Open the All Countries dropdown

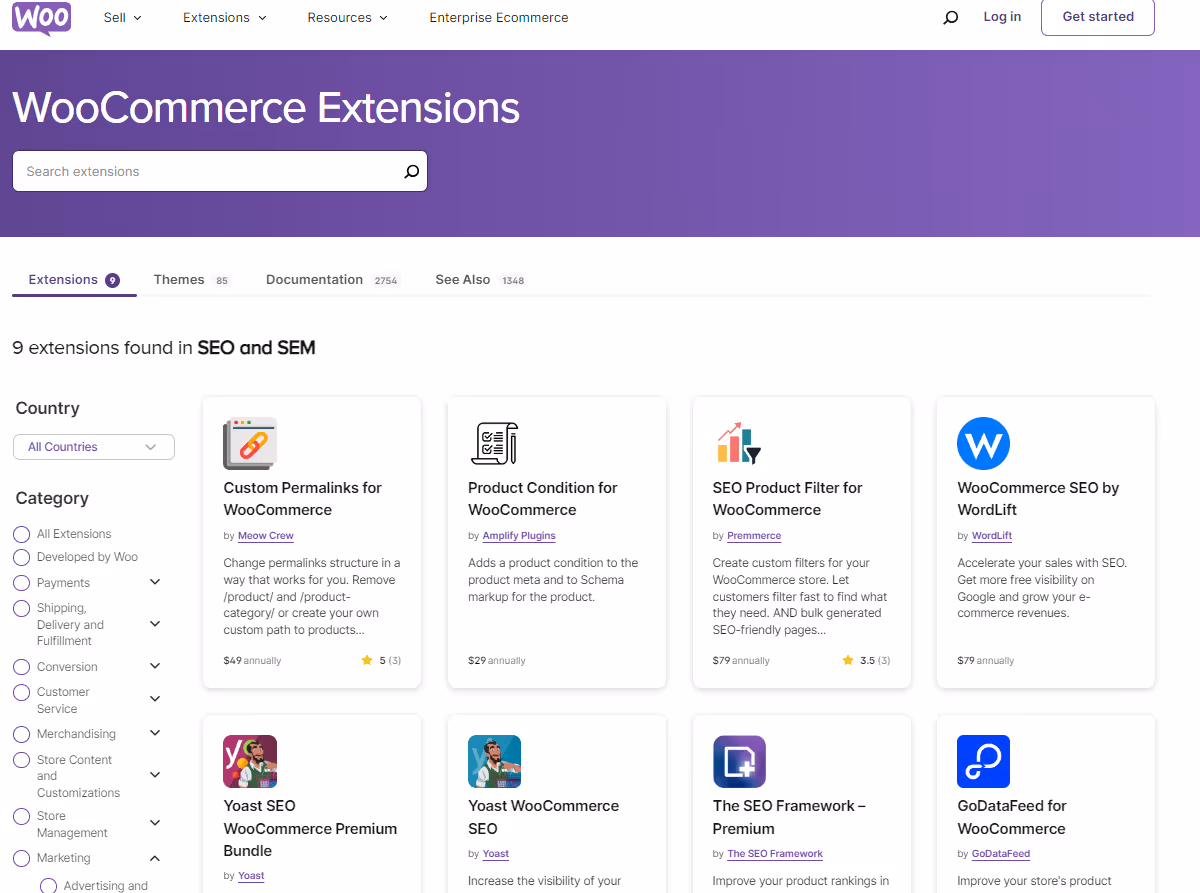click(x=93, y=447)
